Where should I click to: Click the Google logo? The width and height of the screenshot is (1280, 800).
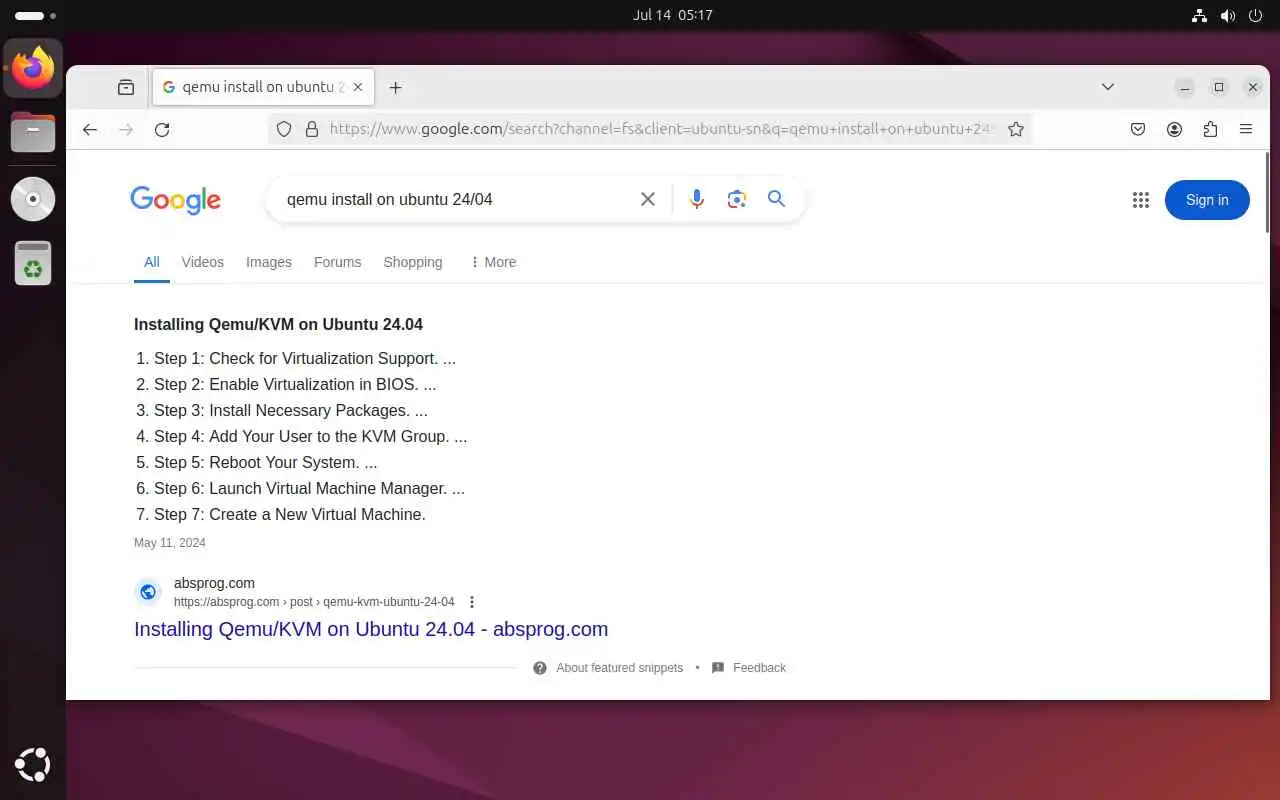click(x=176, y=200)
